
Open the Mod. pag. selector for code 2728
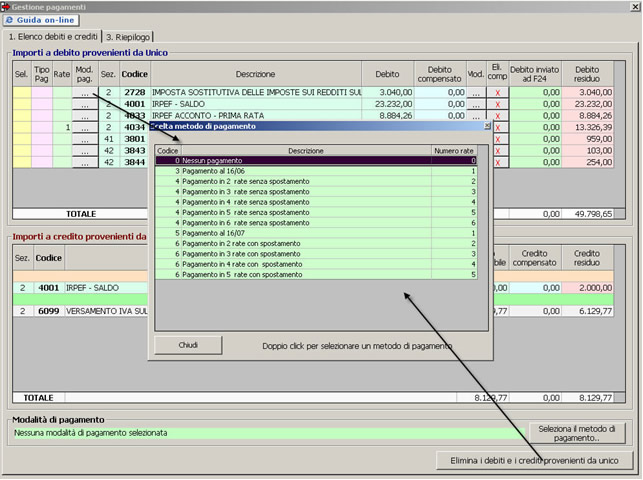pyautogui.click(x=86, y=92)
